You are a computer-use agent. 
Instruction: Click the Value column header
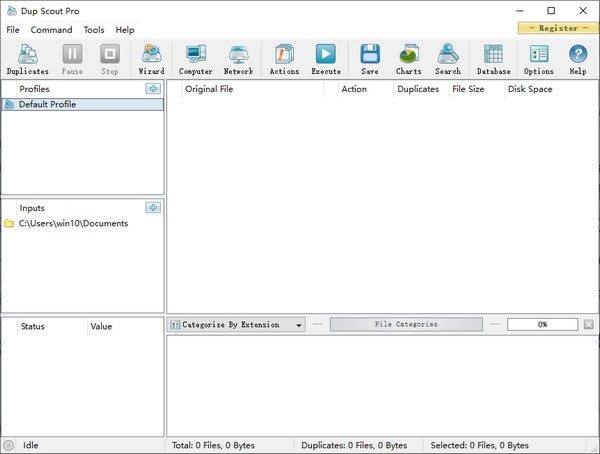coord(125,326)
